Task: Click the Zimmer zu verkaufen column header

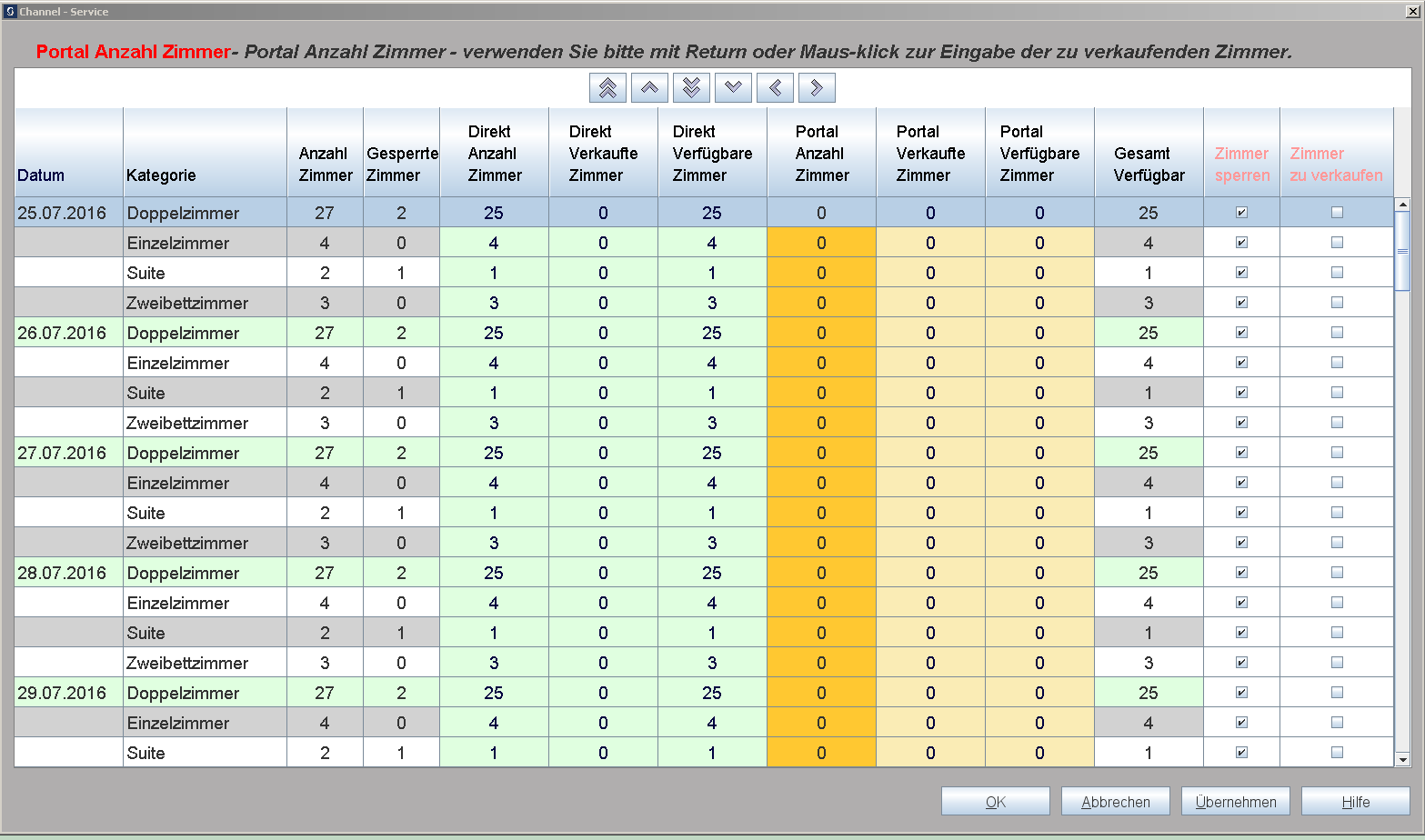Action: tap(1336, 153)
